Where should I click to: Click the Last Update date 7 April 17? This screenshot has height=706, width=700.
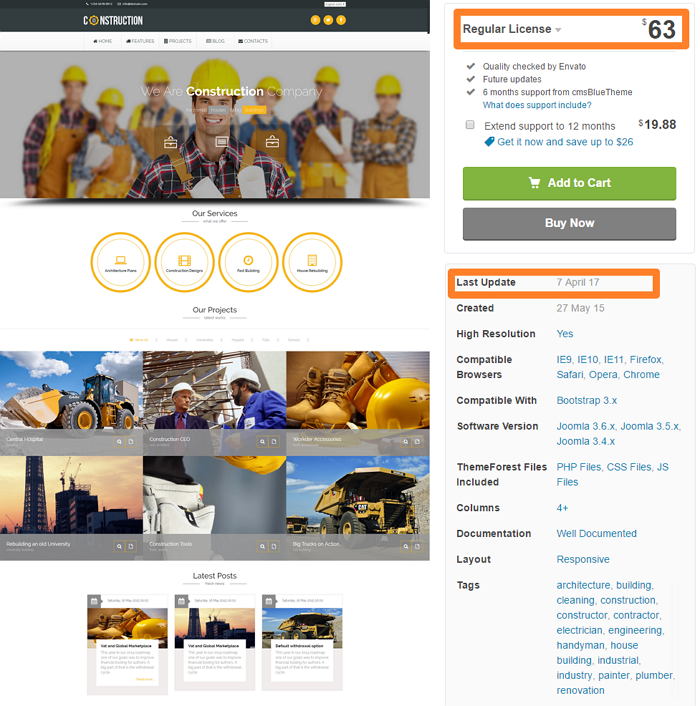coord(578,282)
